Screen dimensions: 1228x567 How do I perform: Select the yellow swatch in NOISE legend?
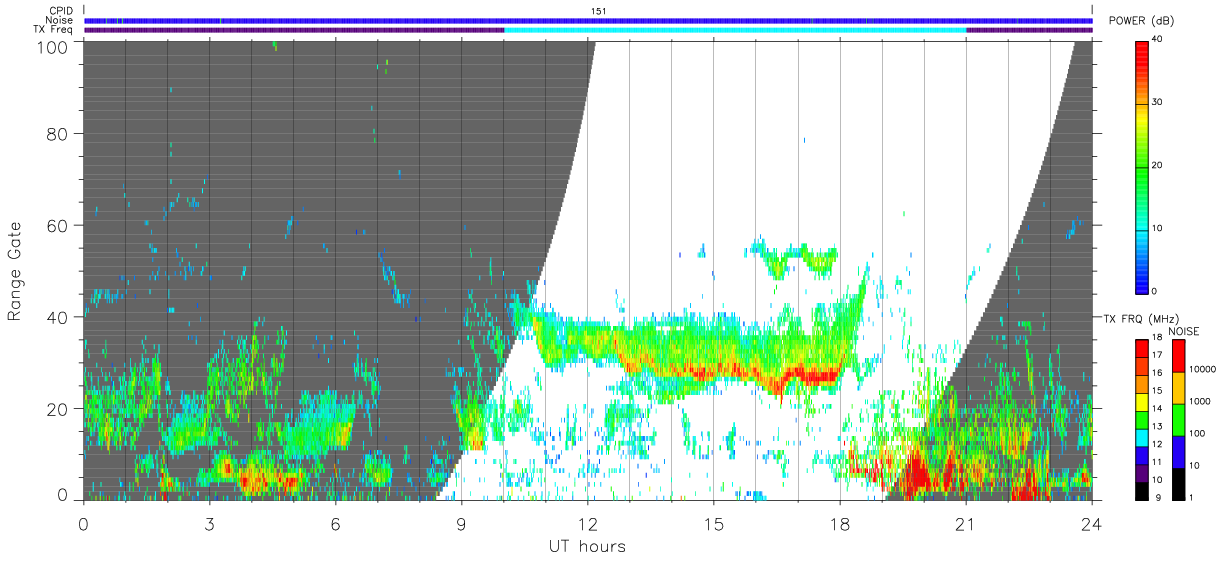(1180, 388)
